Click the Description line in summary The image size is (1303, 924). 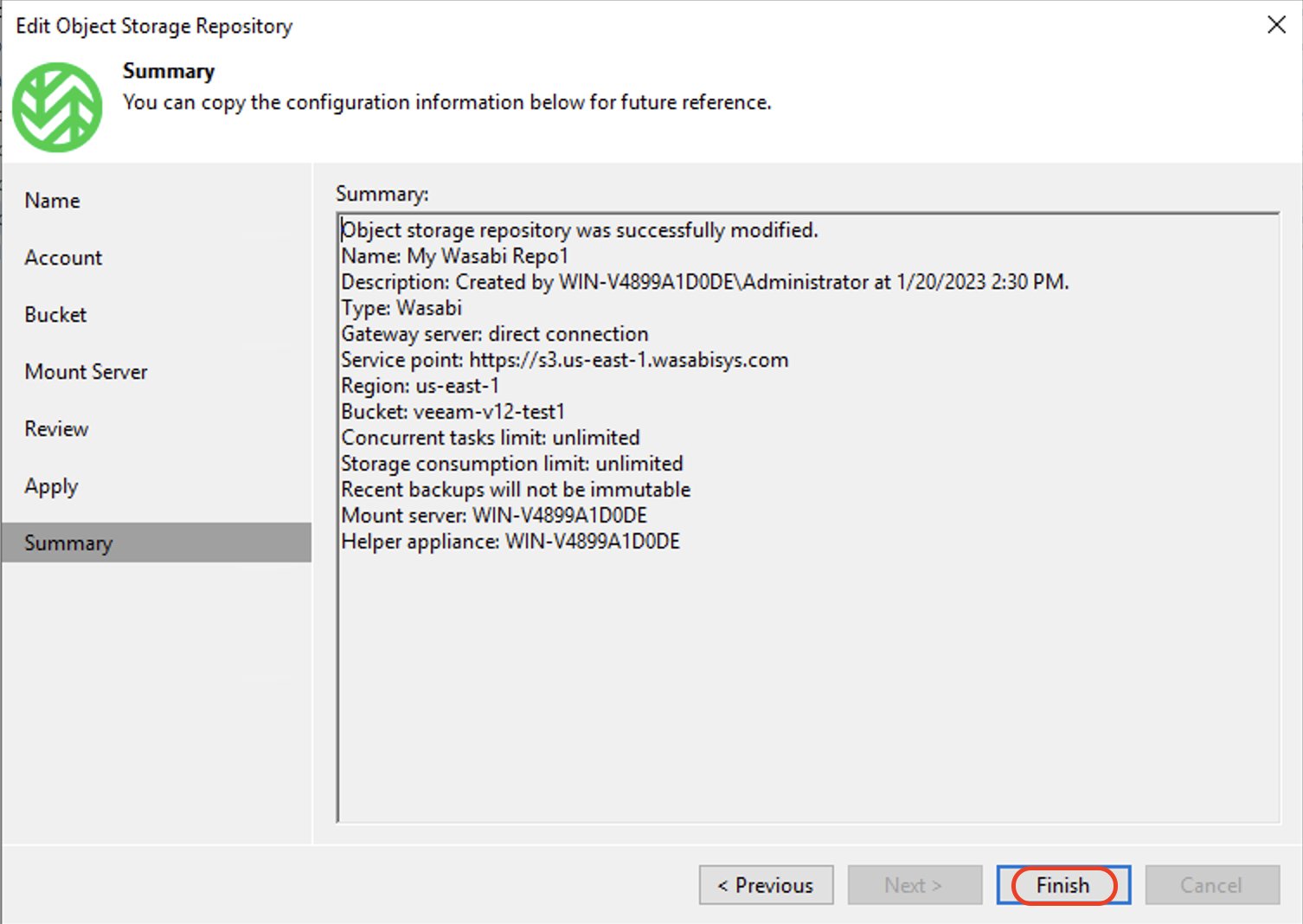[705, 282]
